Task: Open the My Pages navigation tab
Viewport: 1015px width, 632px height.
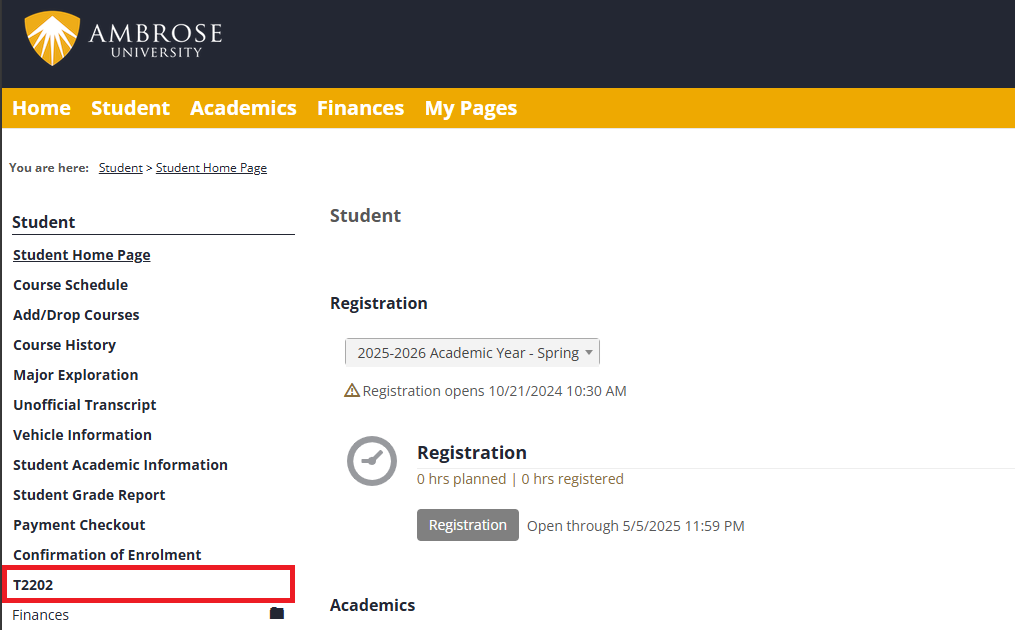Action: (470, 108)
